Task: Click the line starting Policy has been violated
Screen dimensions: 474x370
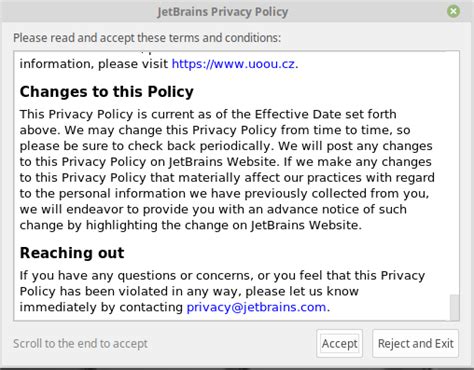Action: click(x=189, y=291)
